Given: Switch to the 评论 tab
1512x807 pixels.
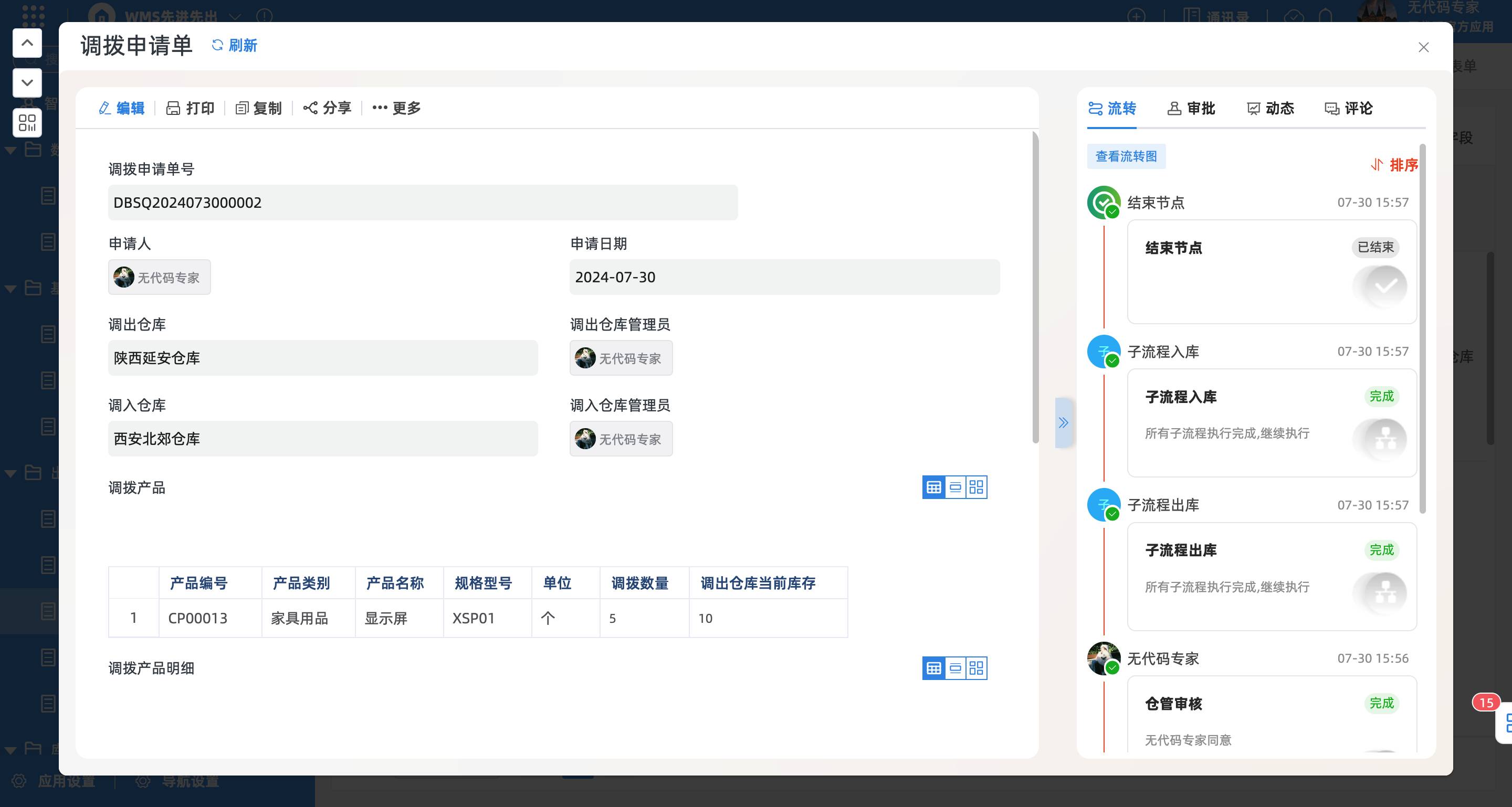Looking at the screenshot, I should (1348, 108).
